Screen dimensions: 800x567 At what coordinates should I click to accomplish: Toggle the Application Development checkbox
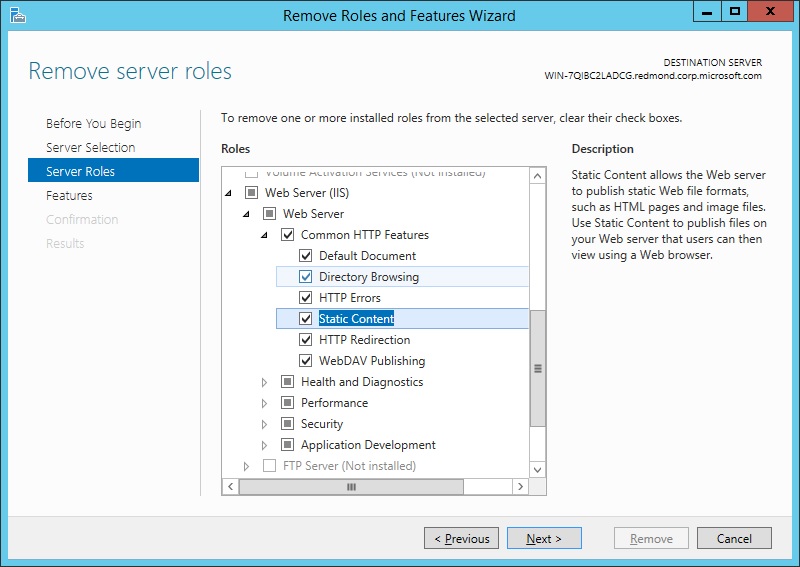coord(287,445)
